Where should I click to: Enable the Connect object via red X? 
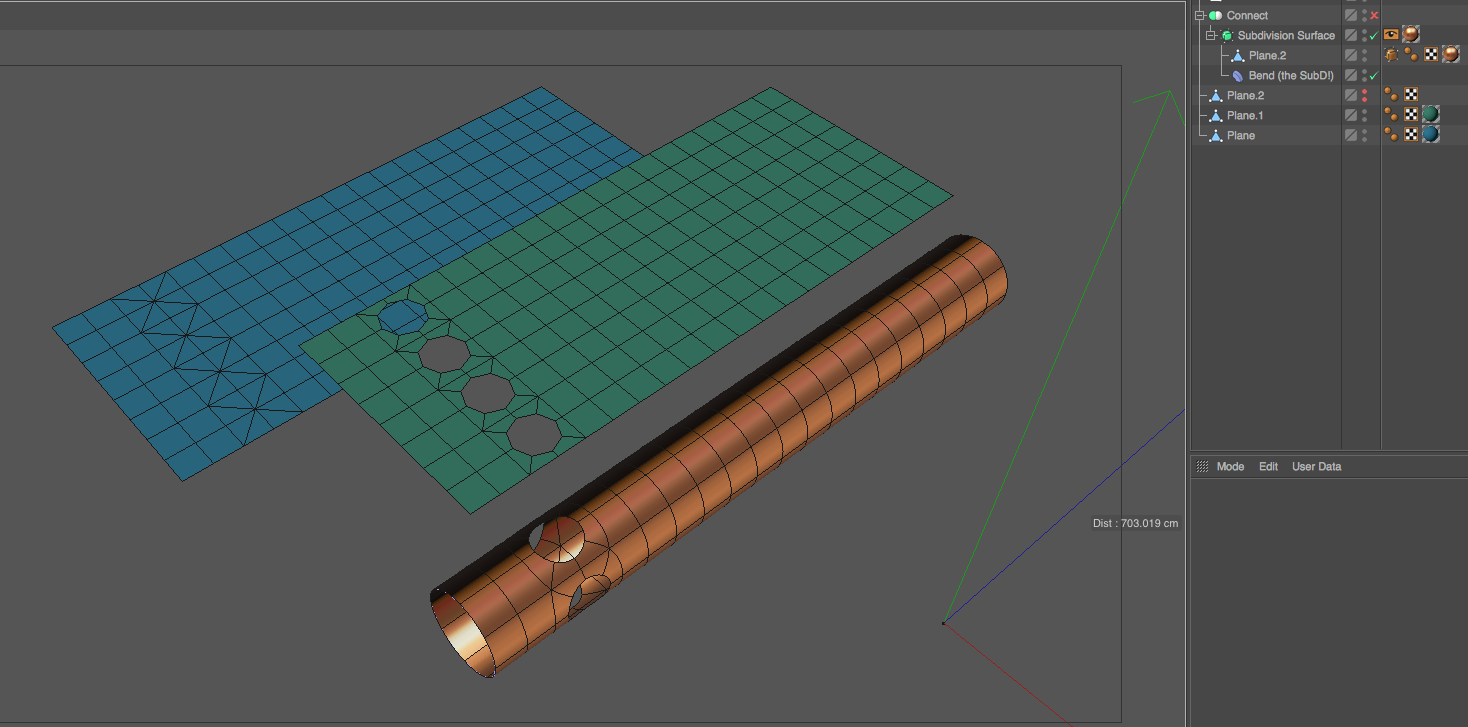coord(1375,16)
